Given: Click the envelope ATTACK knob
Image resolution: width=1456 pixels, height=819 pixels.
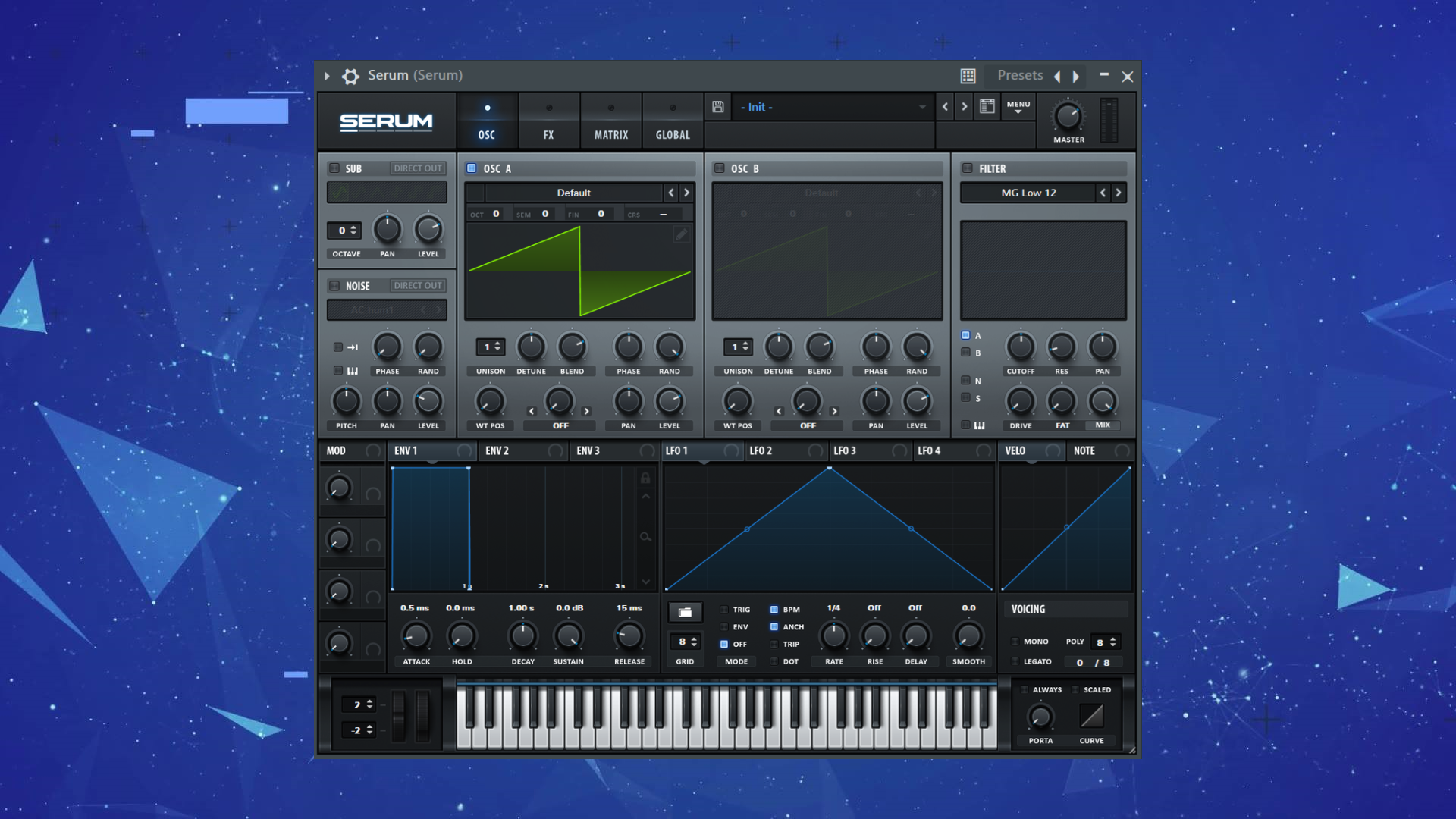Looking at the screenshot, I should [416, 635].
